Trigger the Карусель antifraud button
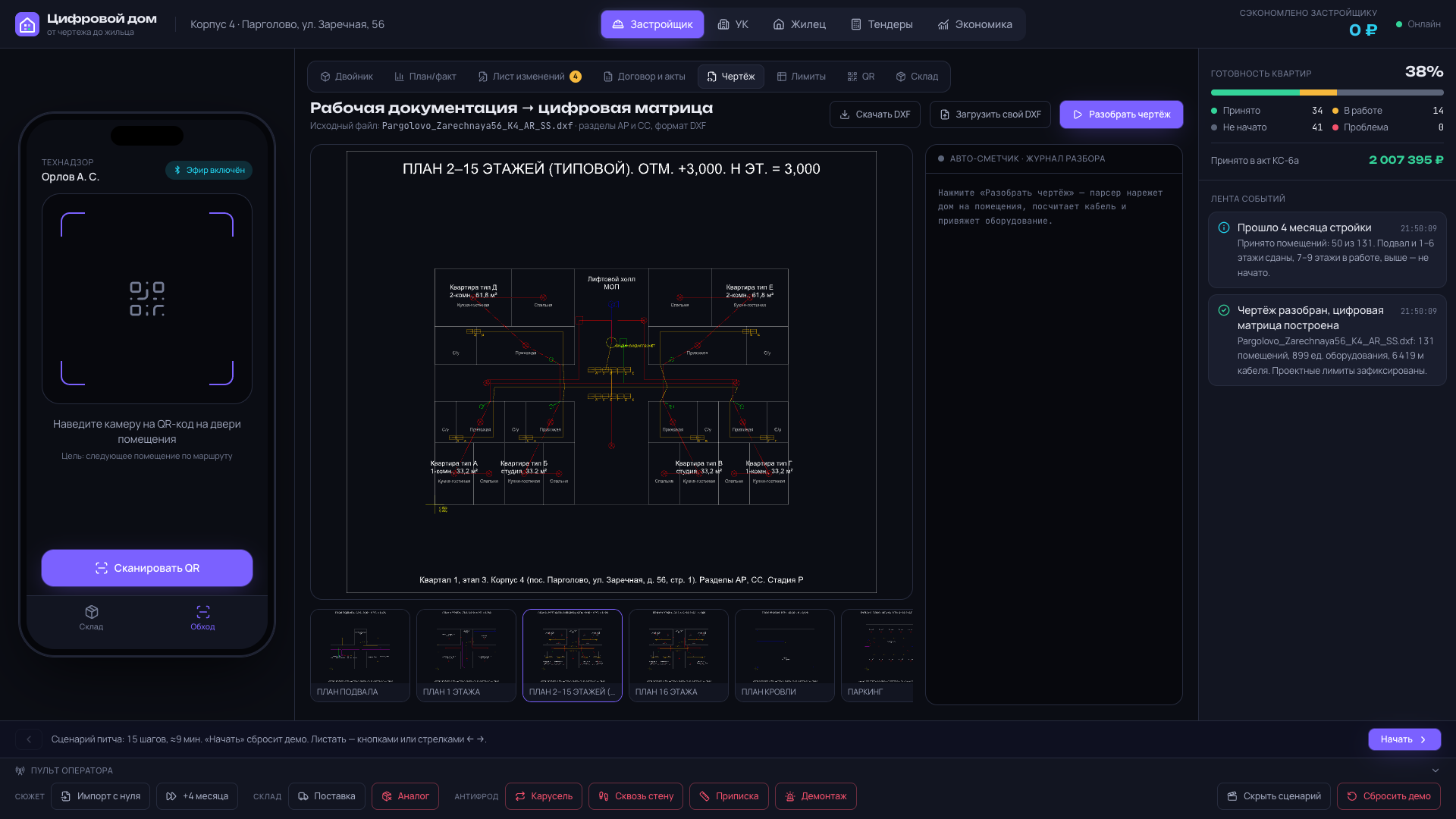1456x819 pixels. 544,796
